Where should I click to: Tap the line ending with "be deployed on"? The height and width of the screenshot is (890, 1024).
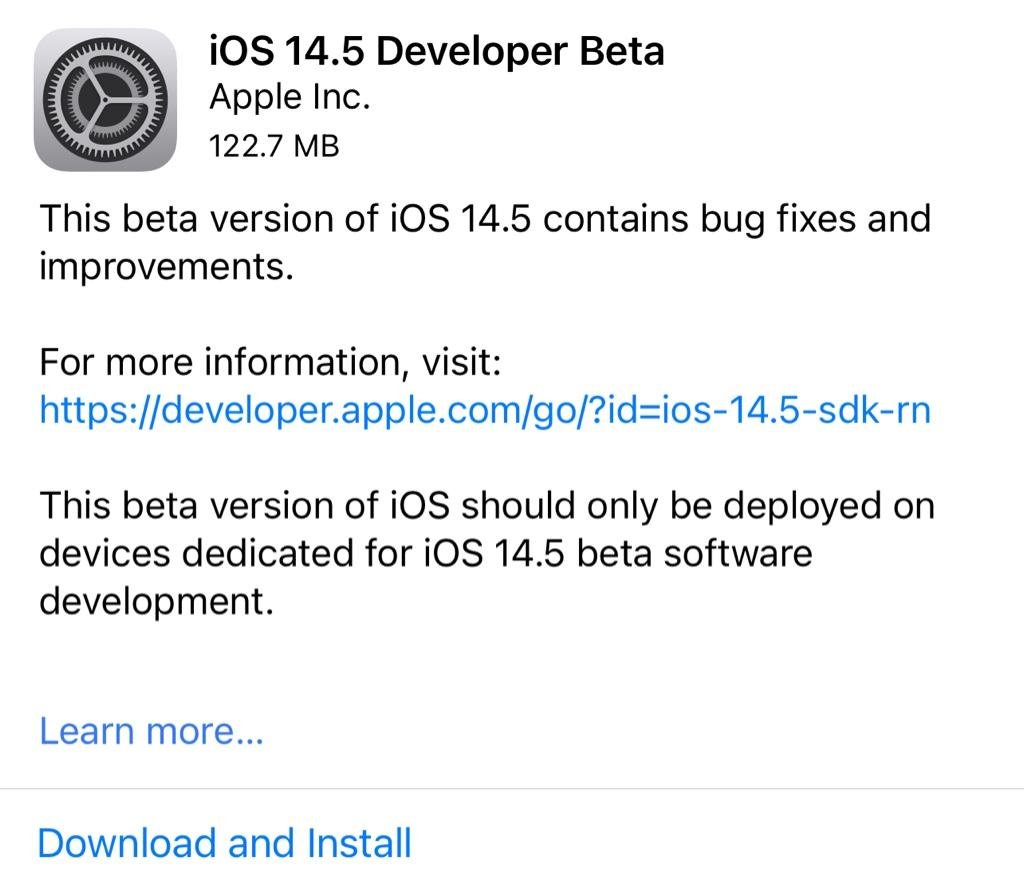[487, 506]
